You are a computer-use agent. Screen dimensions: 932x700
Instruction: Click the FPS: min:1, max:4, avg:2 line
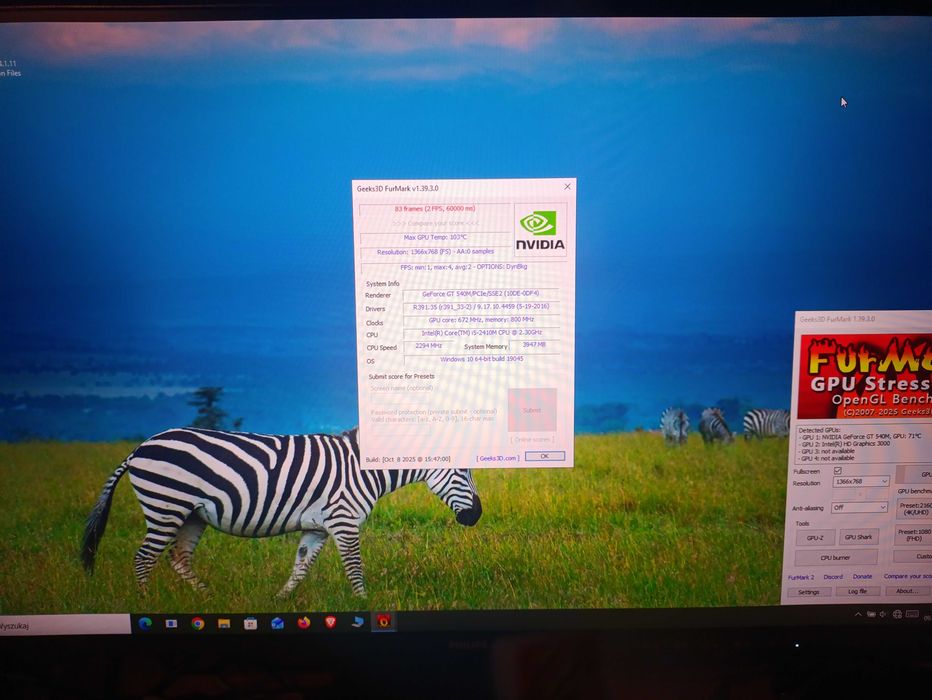coord(464,267)
